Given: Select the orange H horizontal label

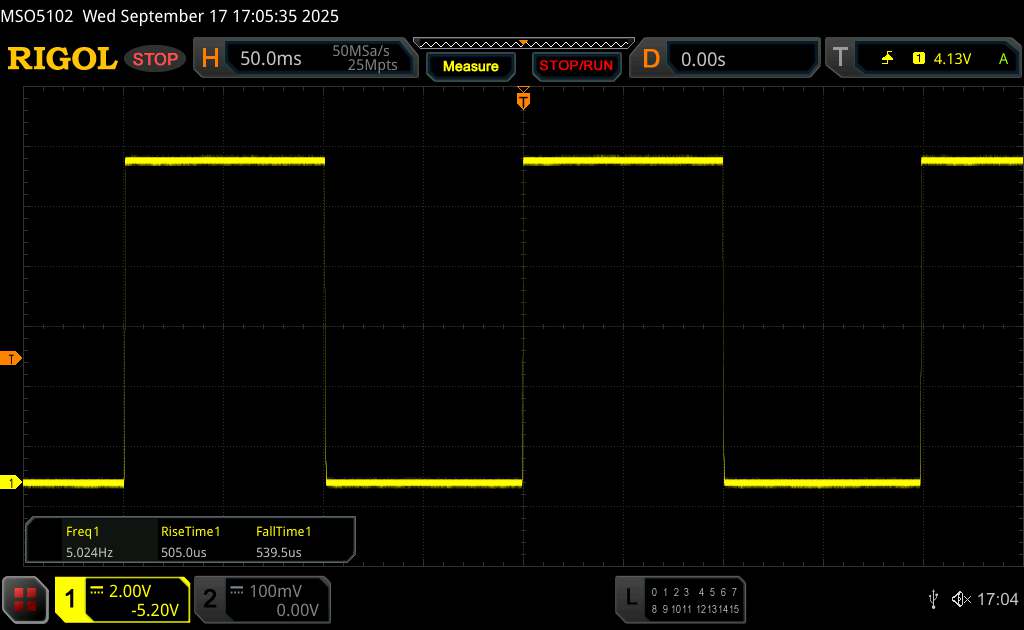Looking at the screenshot, I should click(x=210, y=59).
